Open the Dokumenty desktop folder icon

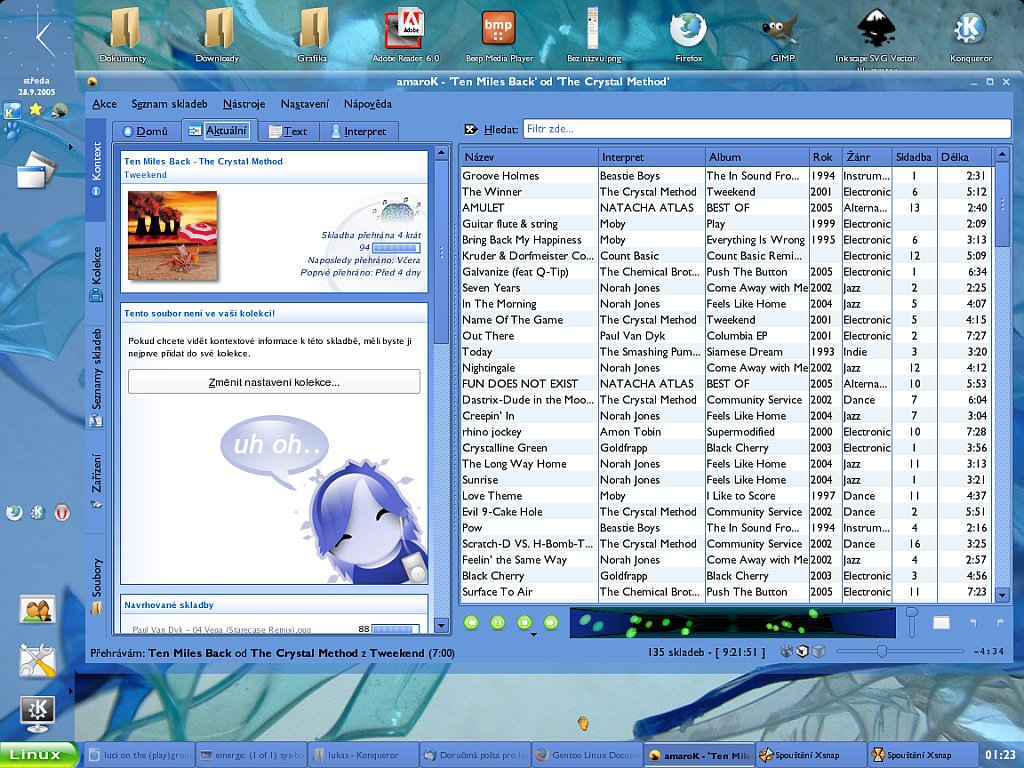123,36
